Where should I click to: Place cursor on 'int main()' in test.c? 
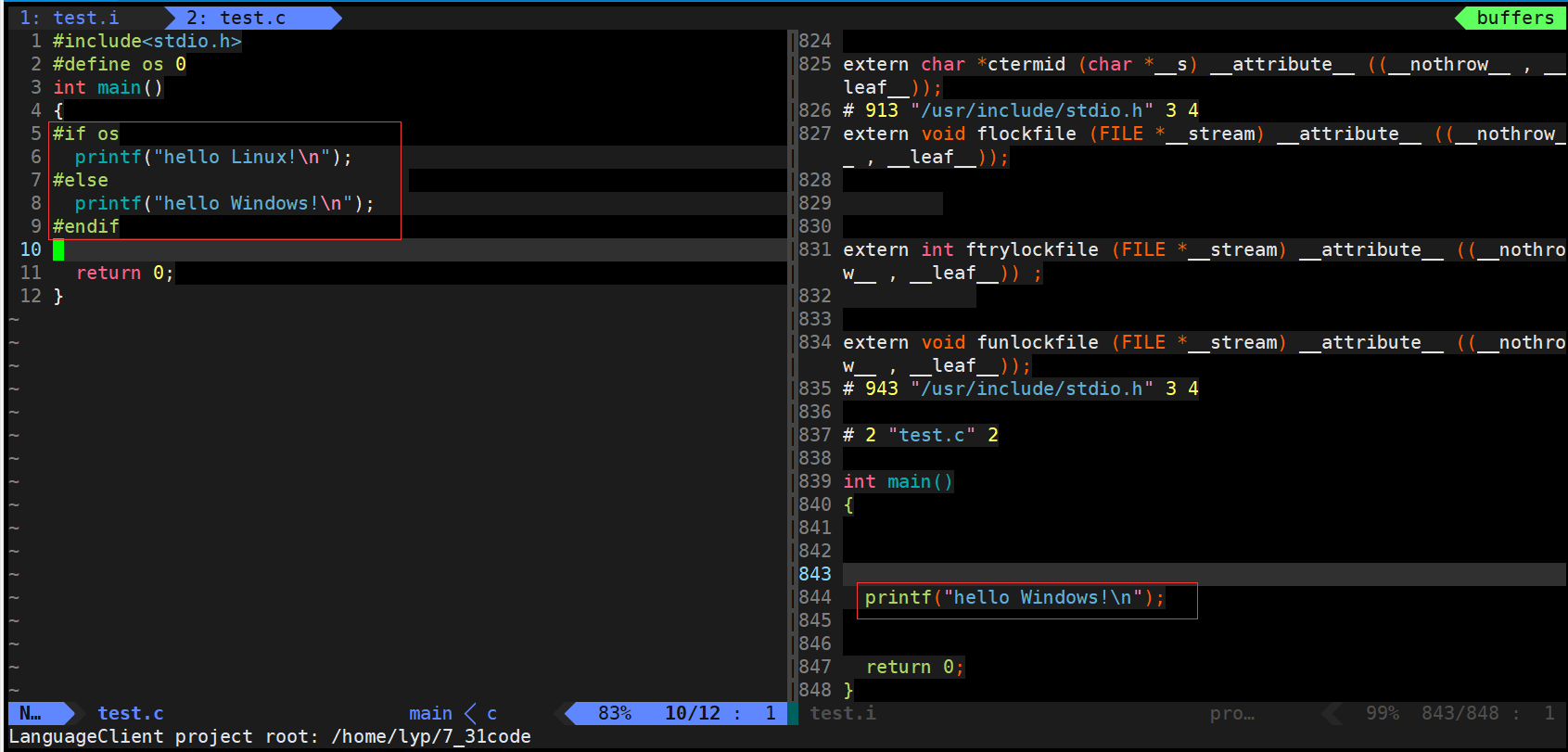pos(108,87)
